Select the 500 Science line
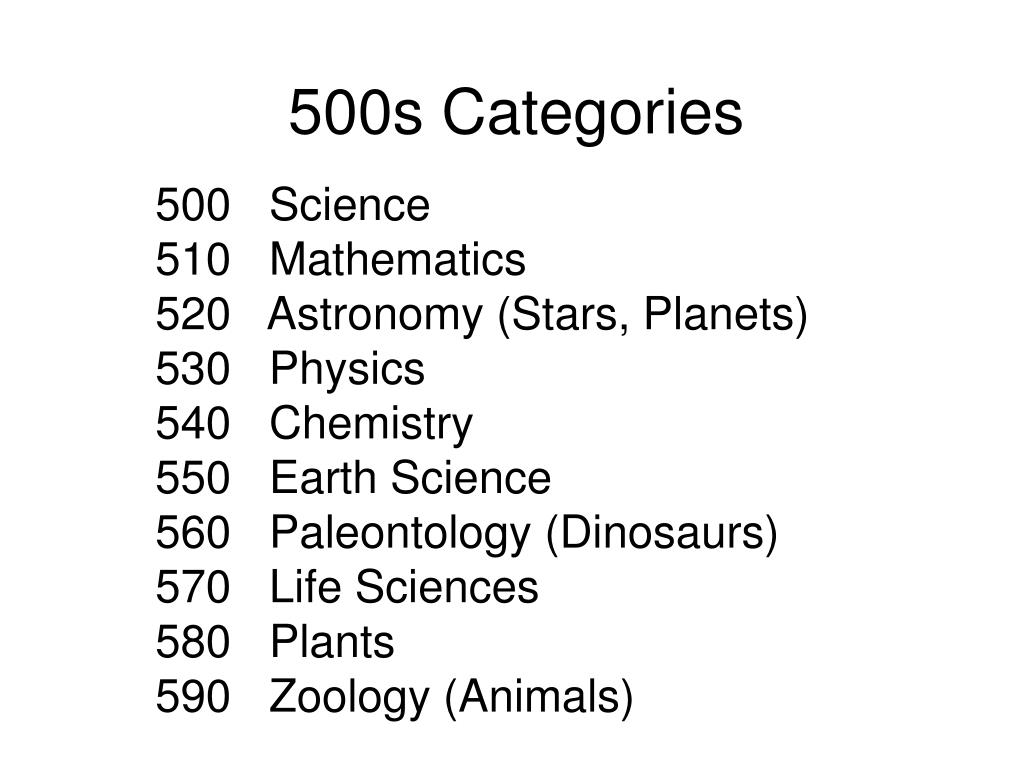This screenshot has width=1024, height=768. click(x=293, y=204)
